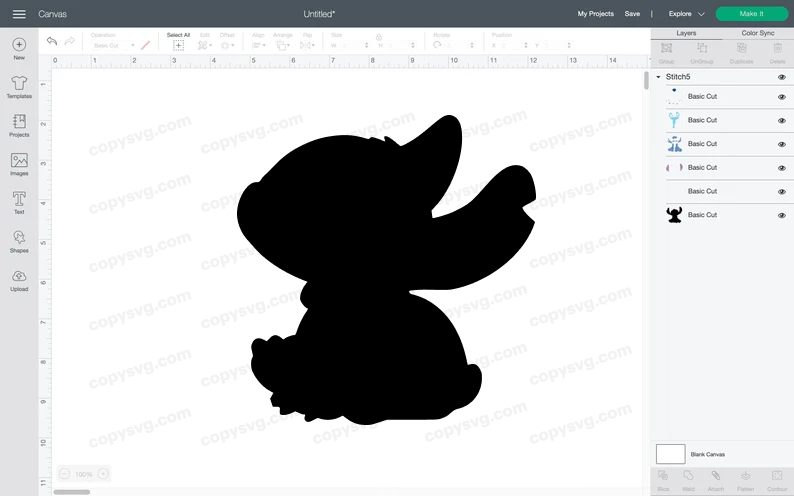Click the Rotate icon
The width and height of the screenshot is (794, 496).
(x=437, y=45)
